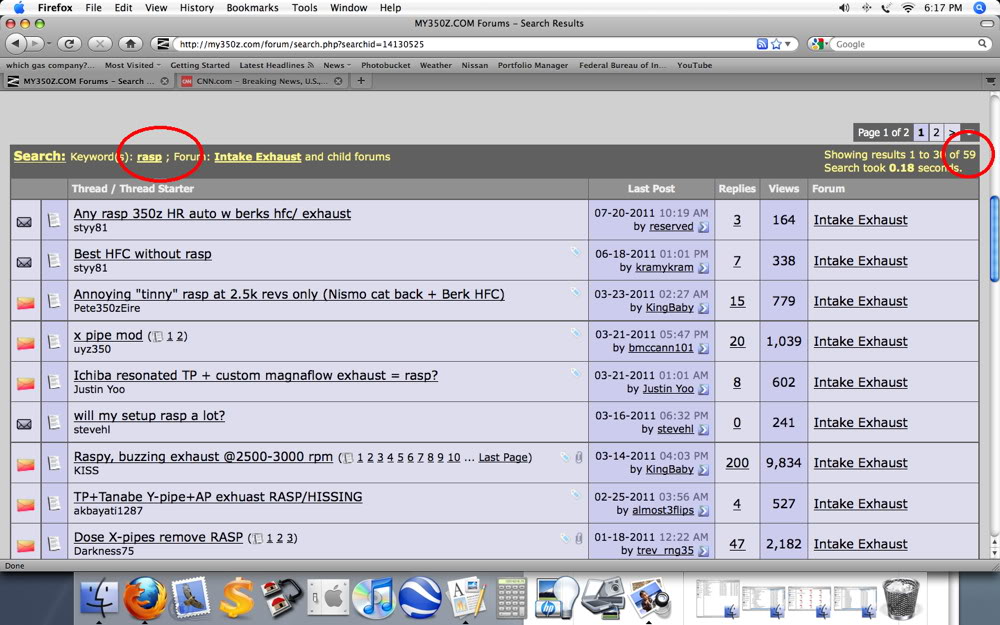Screen dimensions: 1000x625
Task: Click the 'rasp' keyword link
Action: [149, 156]
